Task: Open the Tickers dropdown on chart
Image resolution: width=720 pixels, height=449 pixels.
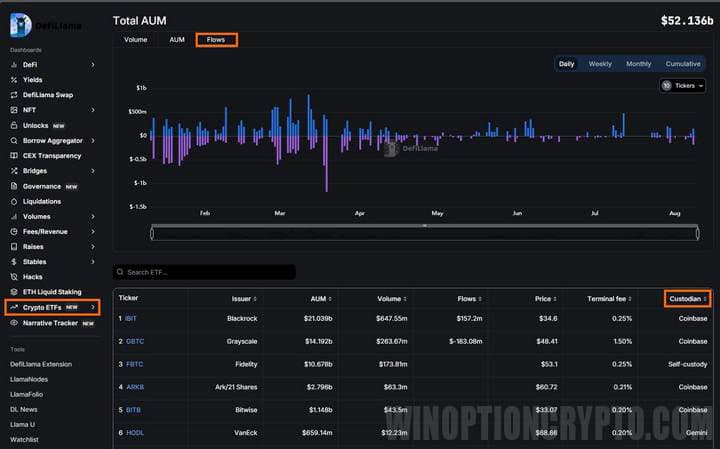Action: (682, 86)
